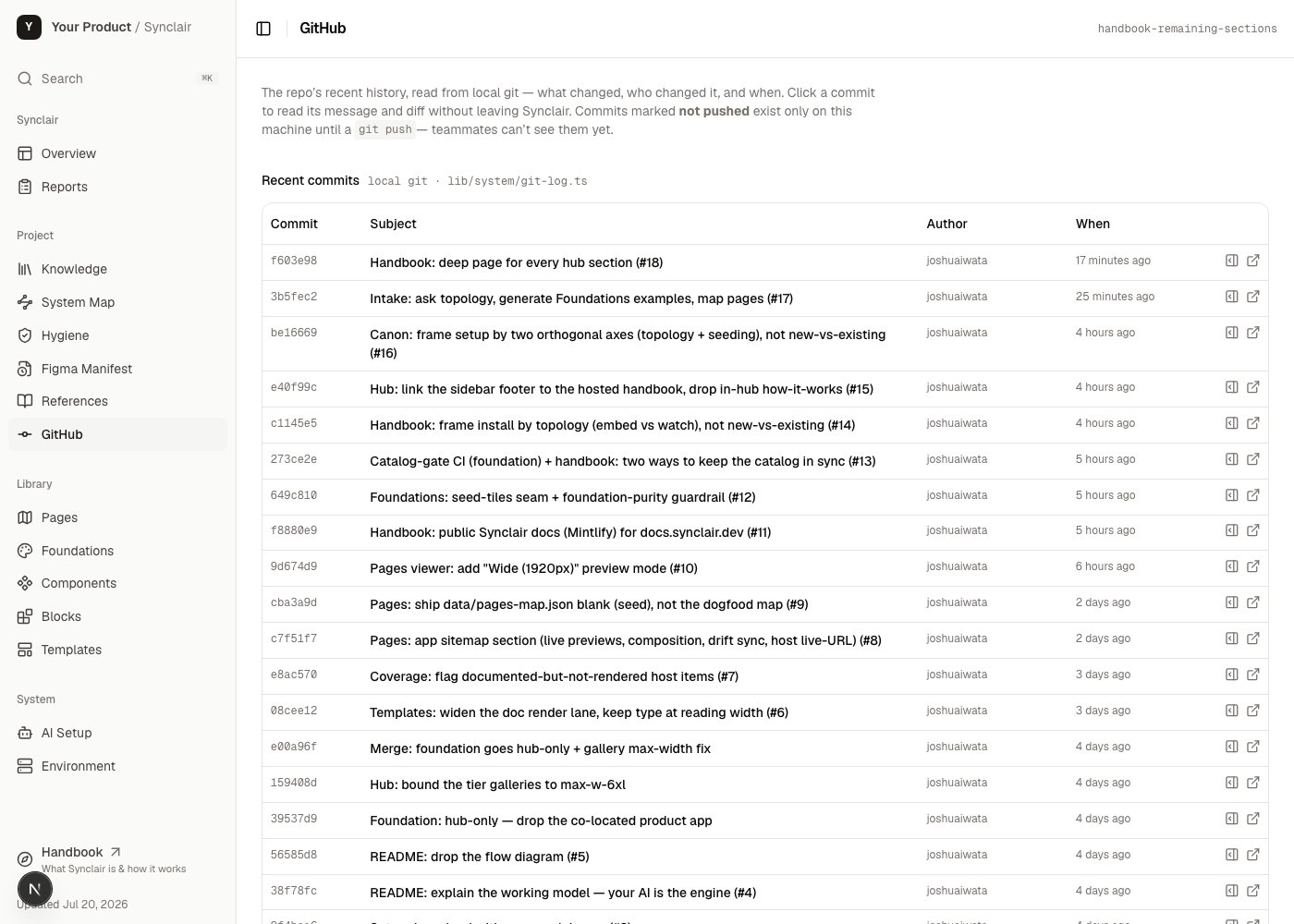The height and width of the screenshot is (924, 1294).
Task: Click the Pages map icon
Action: tap(25, 517)
